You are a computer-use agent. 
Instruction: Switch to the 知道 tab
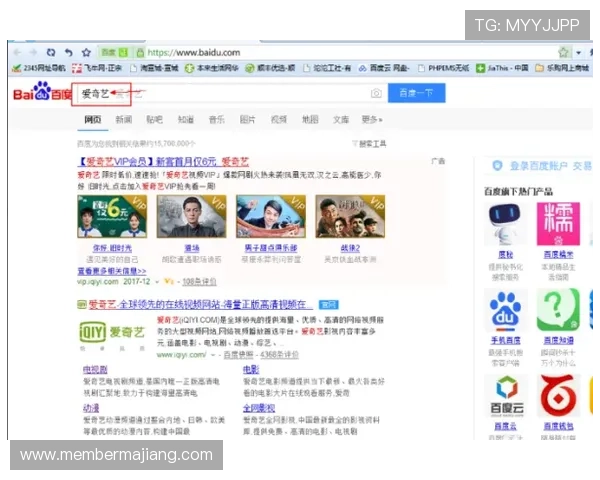point(186,120)
